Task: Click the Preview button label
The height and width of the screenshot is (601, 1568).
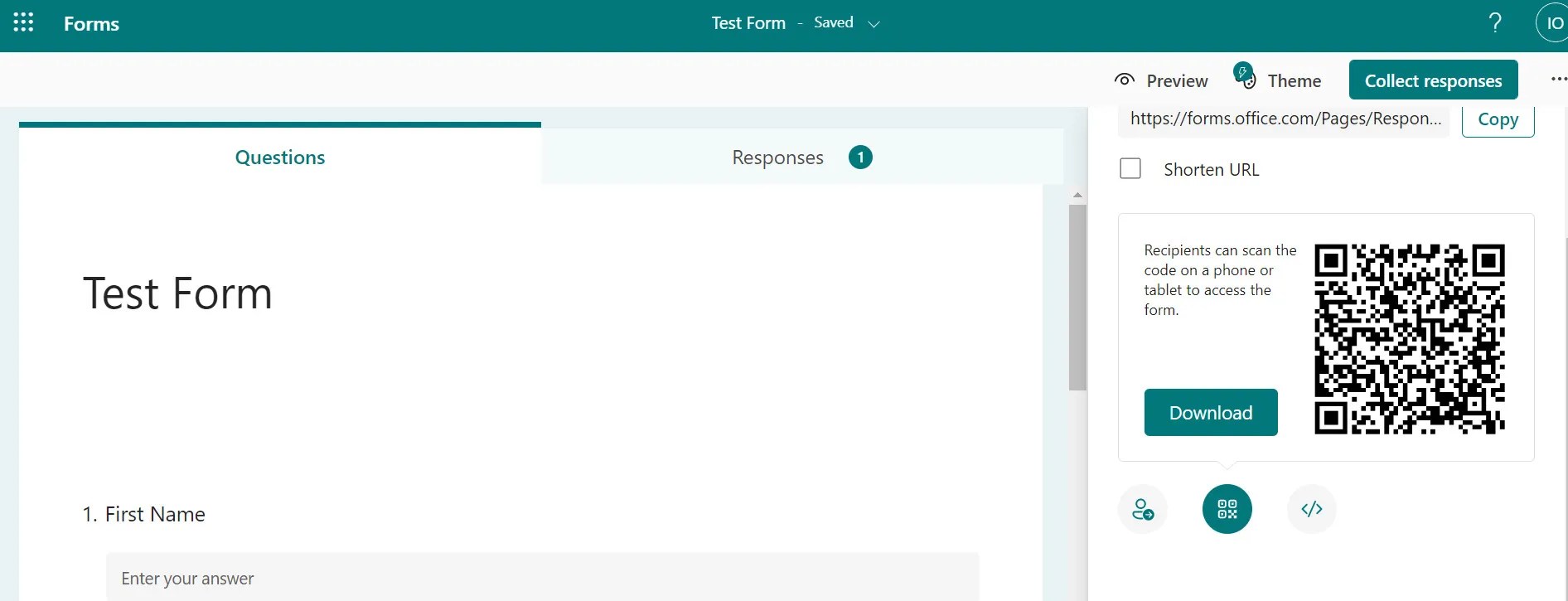Action: tap(1178, 80)
